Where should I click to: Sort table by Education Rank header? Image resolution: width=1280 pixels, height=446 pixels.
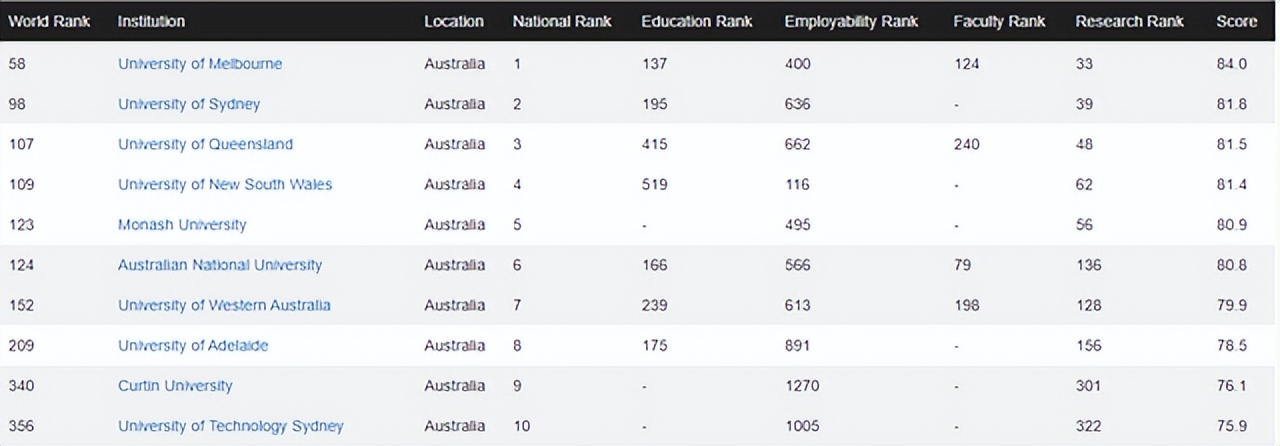point(698,21)
